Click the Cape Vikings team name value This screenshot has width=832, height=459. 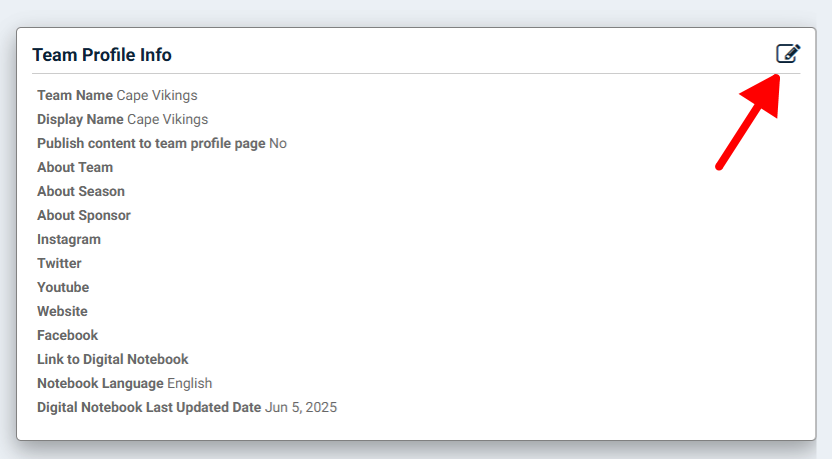[157, 96]
